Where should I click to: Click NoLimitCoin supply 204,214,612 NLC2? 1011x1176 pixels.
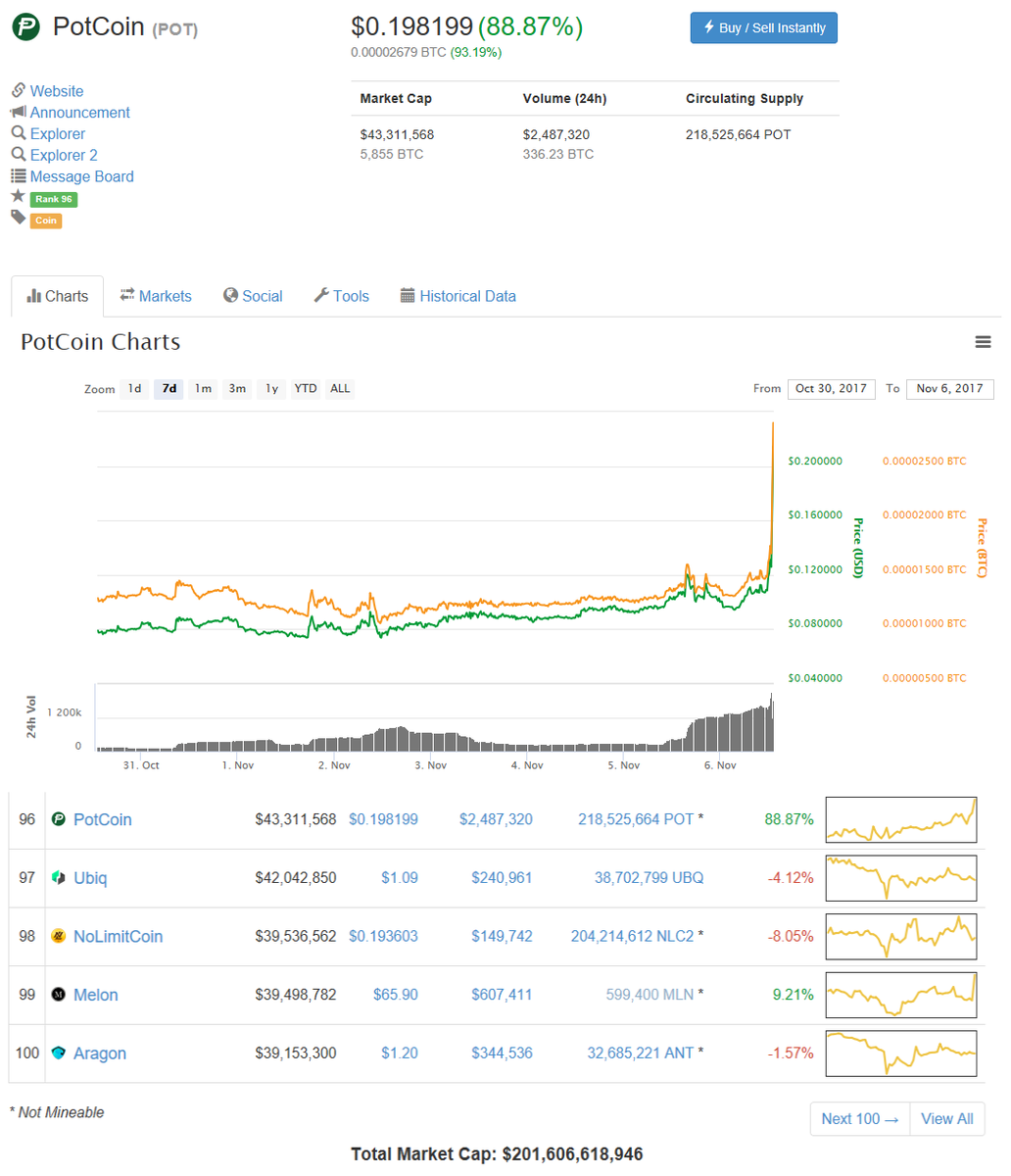click(x=632, y=937)
